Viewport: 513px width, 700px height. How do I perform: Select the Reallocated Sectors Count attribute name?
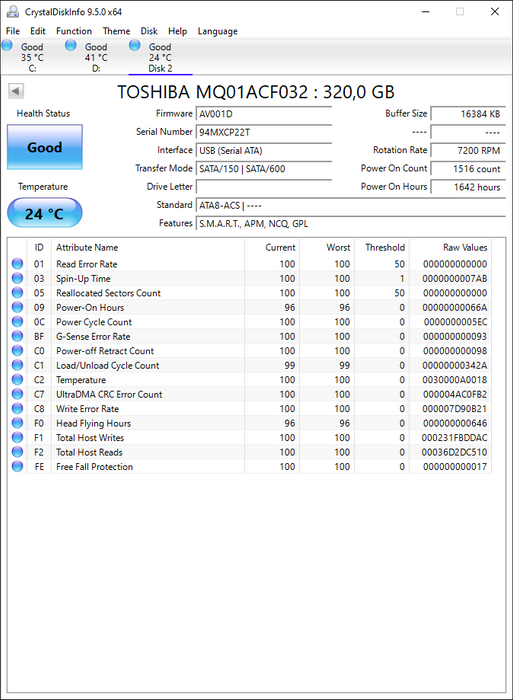(108, 293)
